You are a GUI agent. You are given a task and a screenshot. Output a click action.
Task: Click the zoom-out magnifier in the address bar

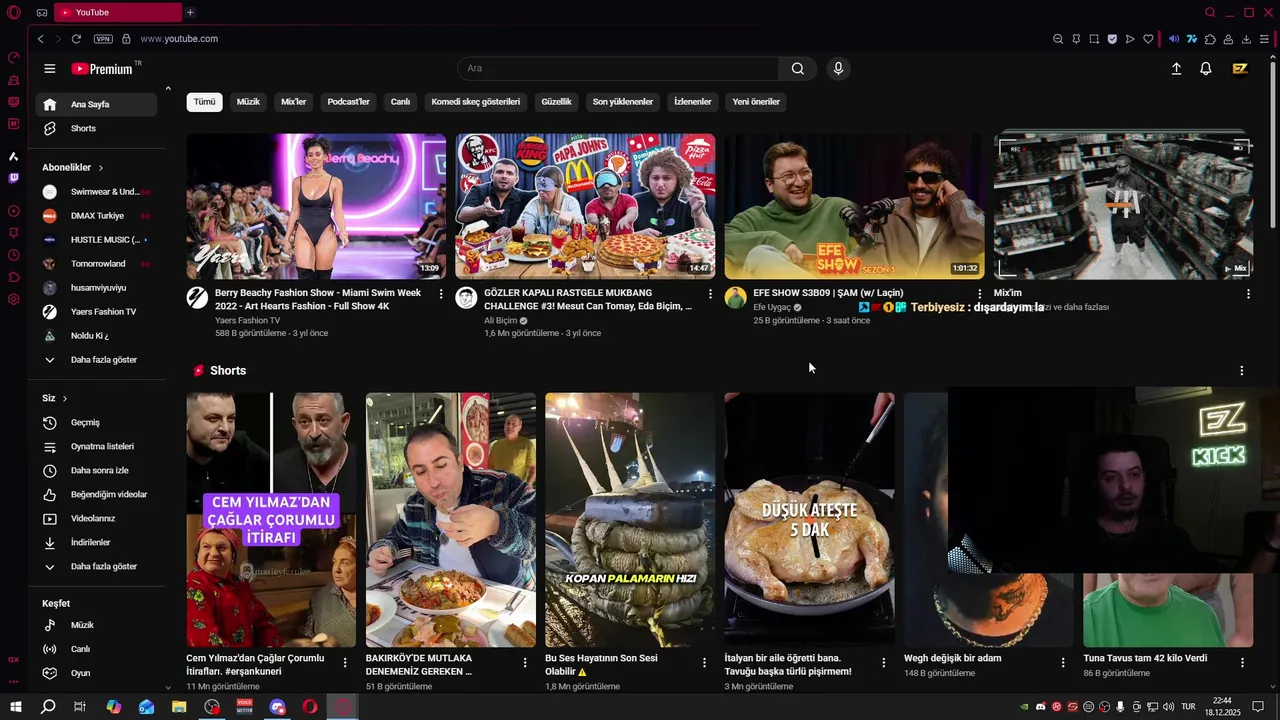tap(1058, 39)
